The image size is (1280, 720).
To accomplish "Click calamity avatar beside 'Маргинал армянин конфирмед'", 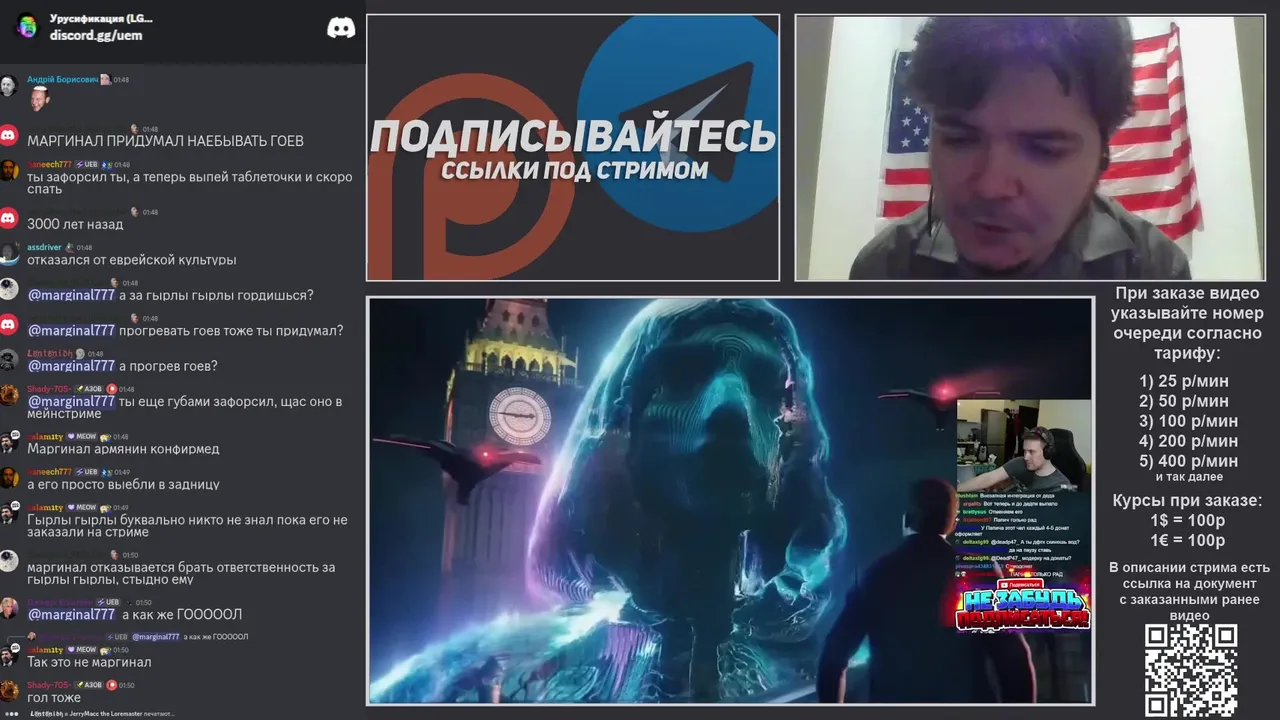I will pyautogui.click(x=9, y=442).
